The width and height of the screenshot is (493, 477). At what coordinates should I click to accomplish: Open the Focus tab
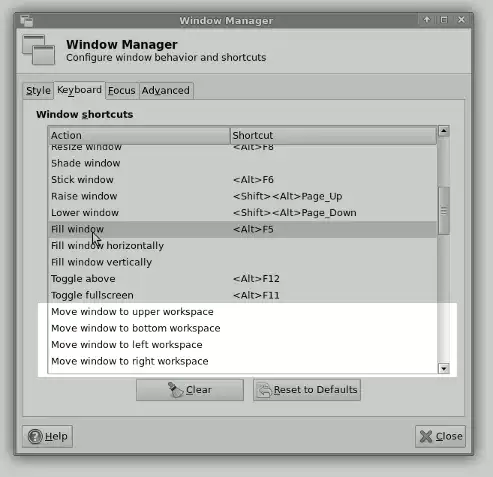122,90
